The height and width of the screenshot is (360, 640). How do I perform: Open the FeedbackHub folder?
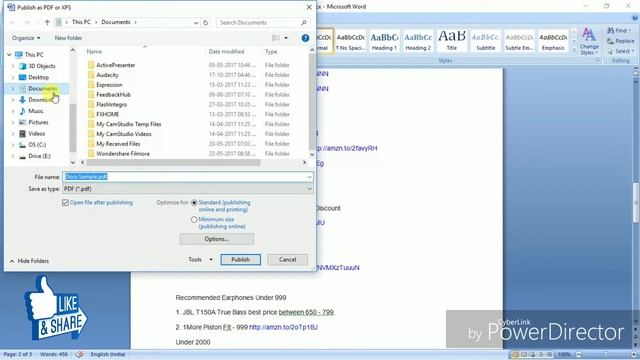tap(113, 95)
